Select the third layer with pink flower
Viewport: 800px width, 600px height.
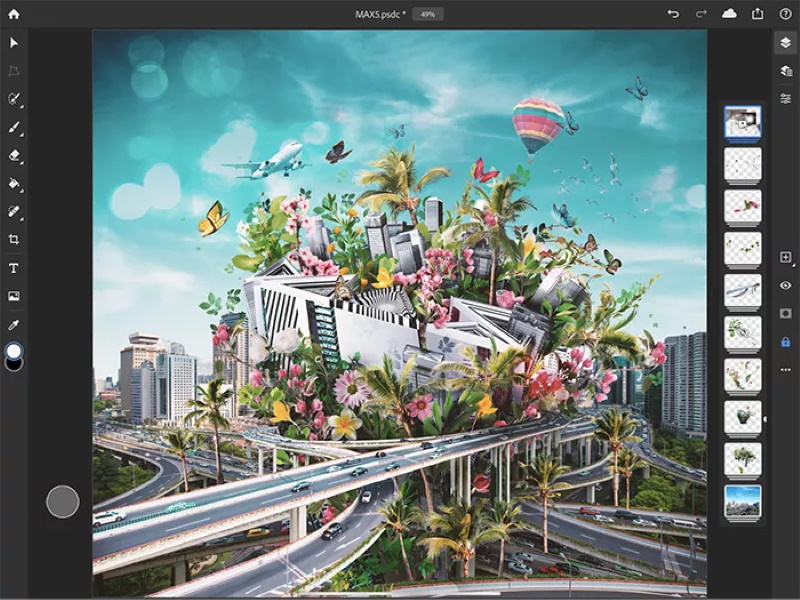pos(743,207)
